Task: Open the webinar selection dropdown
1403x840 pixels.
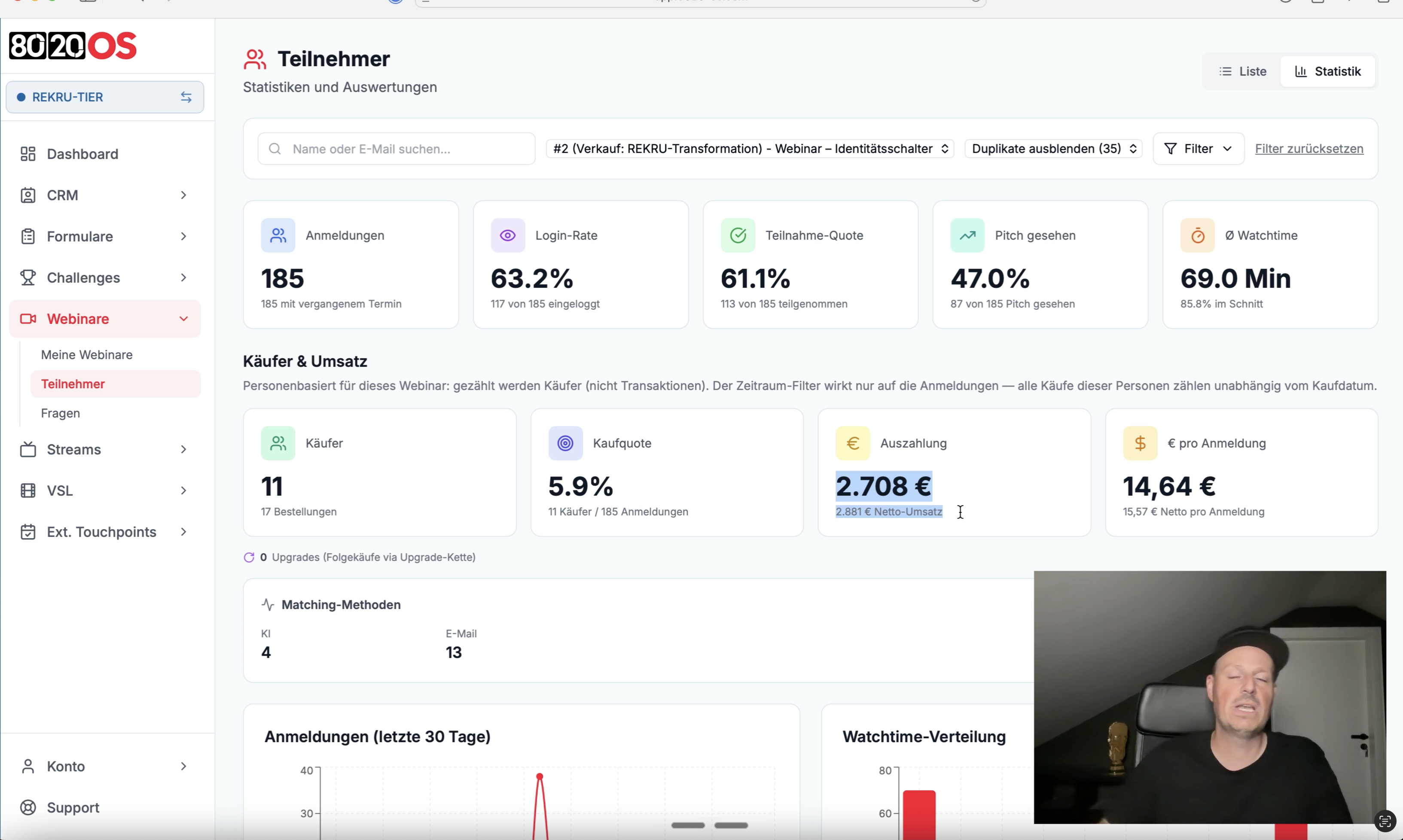Action: (750, 149)
